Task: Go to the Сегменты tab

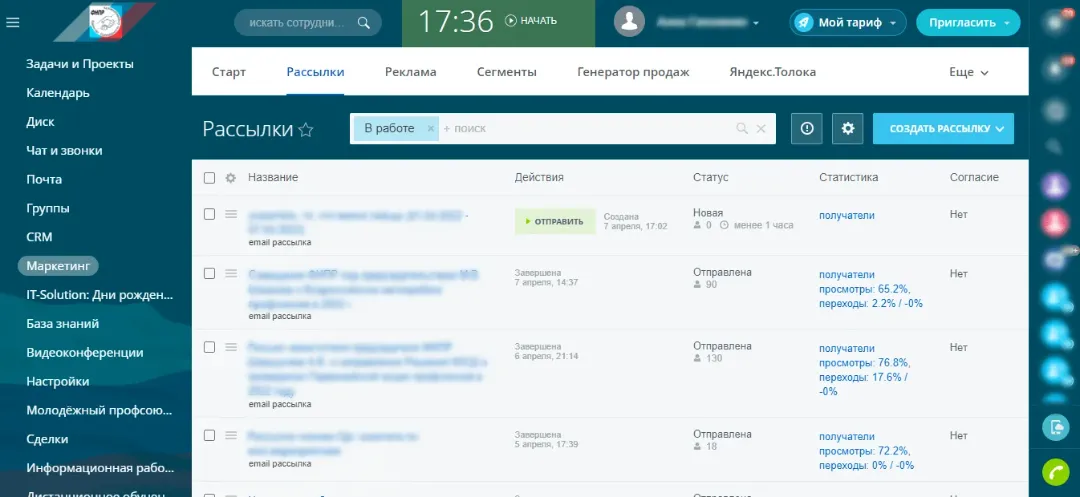Action: click(506, 72)
